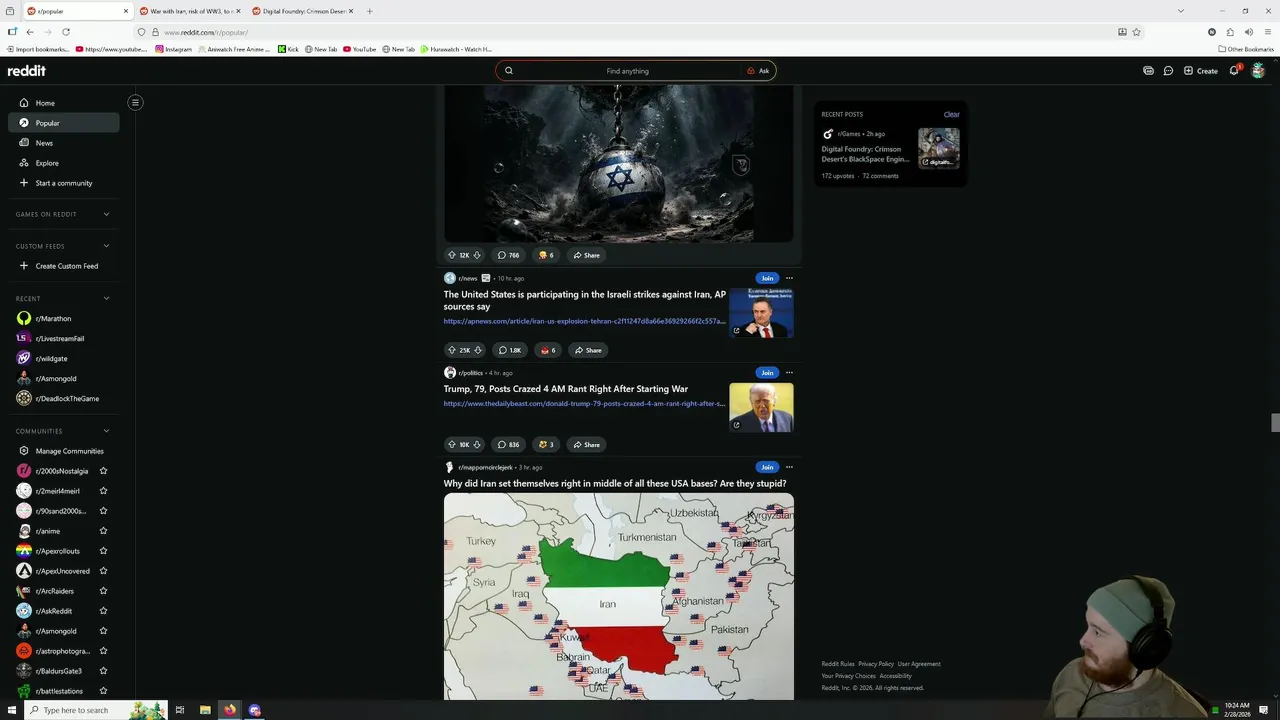Viewport: 1280px width, 720px height.
Task: Toggle favorite star for r/BaldursGate3
Action: click(x=103, y=671)
